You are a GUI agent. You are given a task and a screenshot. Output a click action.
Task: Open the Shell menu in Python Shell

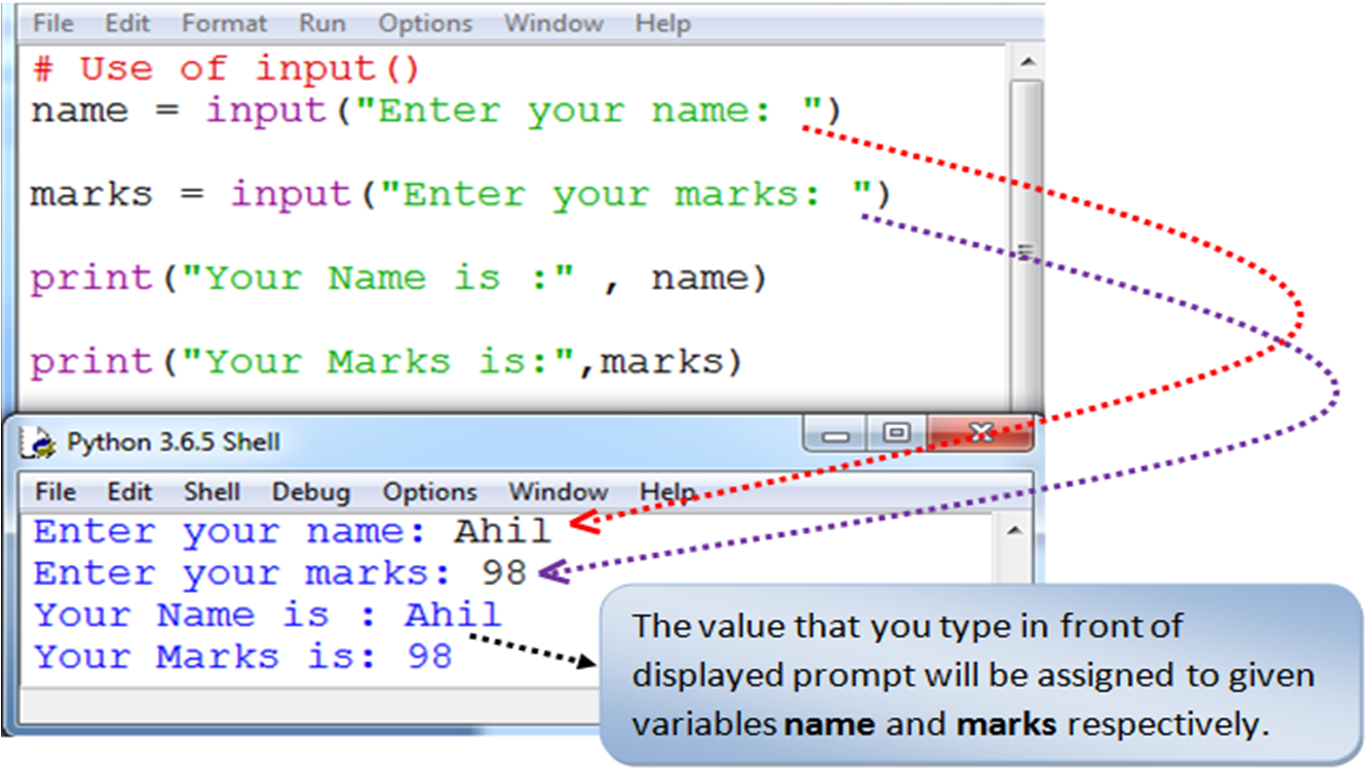click(212, 492)
